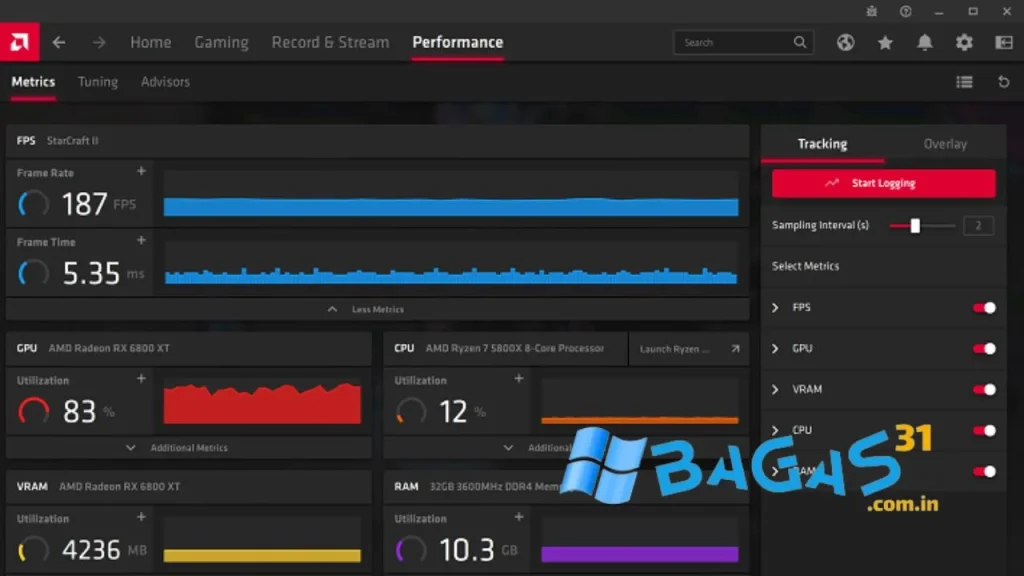This screenshot has height=576, width=1024.
Task: Toggle GPU metric tracking switch
Action: pyautogui.click(x=984, y=349)
